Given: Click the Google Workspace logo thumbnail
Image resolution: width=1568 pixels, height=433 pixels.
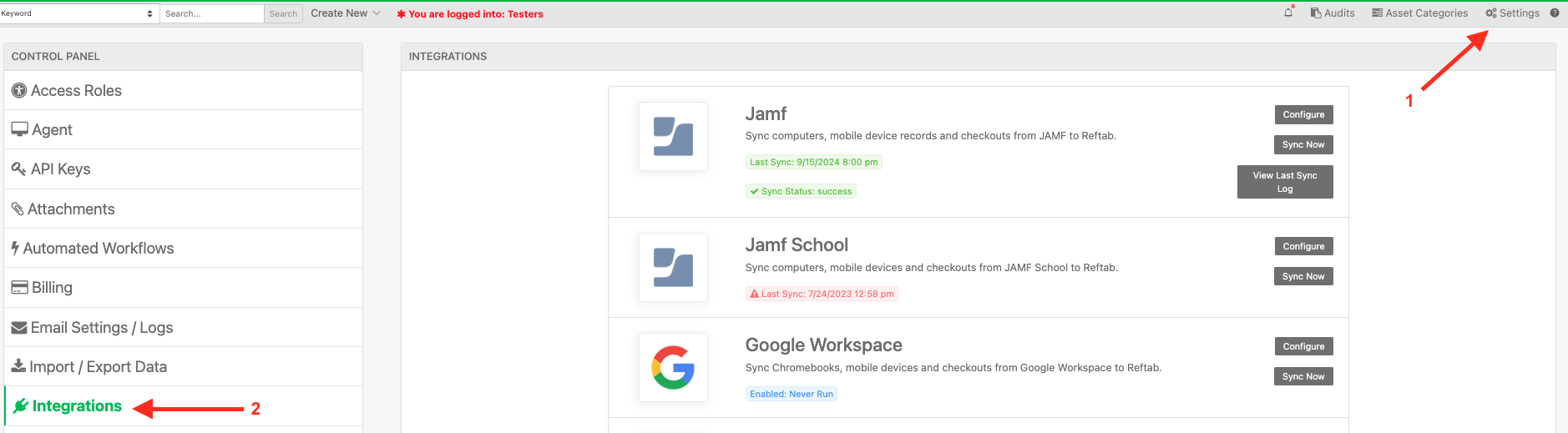Looking at the screenshot, I should coord(673,367).
